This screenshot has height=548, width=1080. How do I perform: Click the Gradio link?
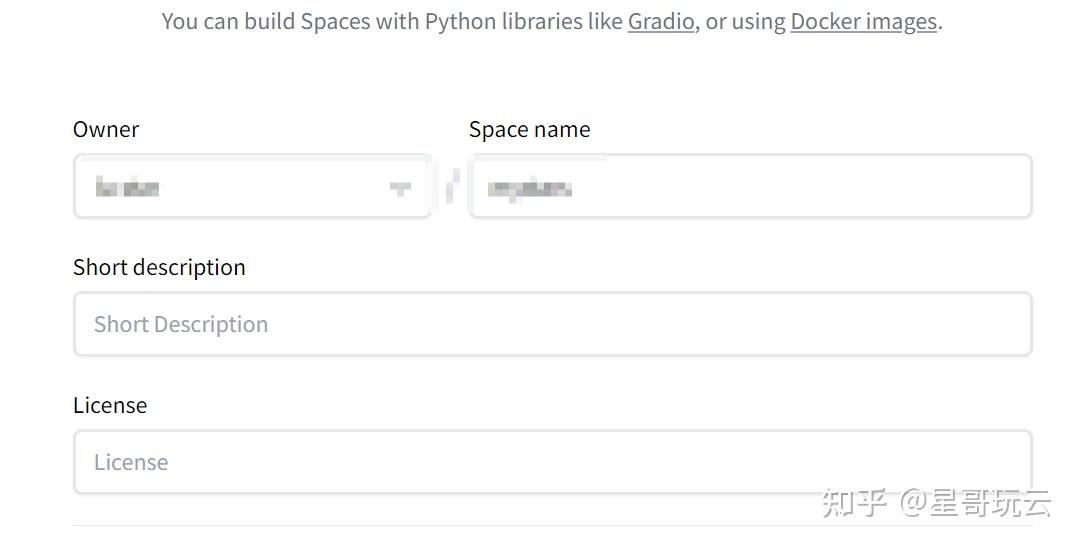point(660,21)
